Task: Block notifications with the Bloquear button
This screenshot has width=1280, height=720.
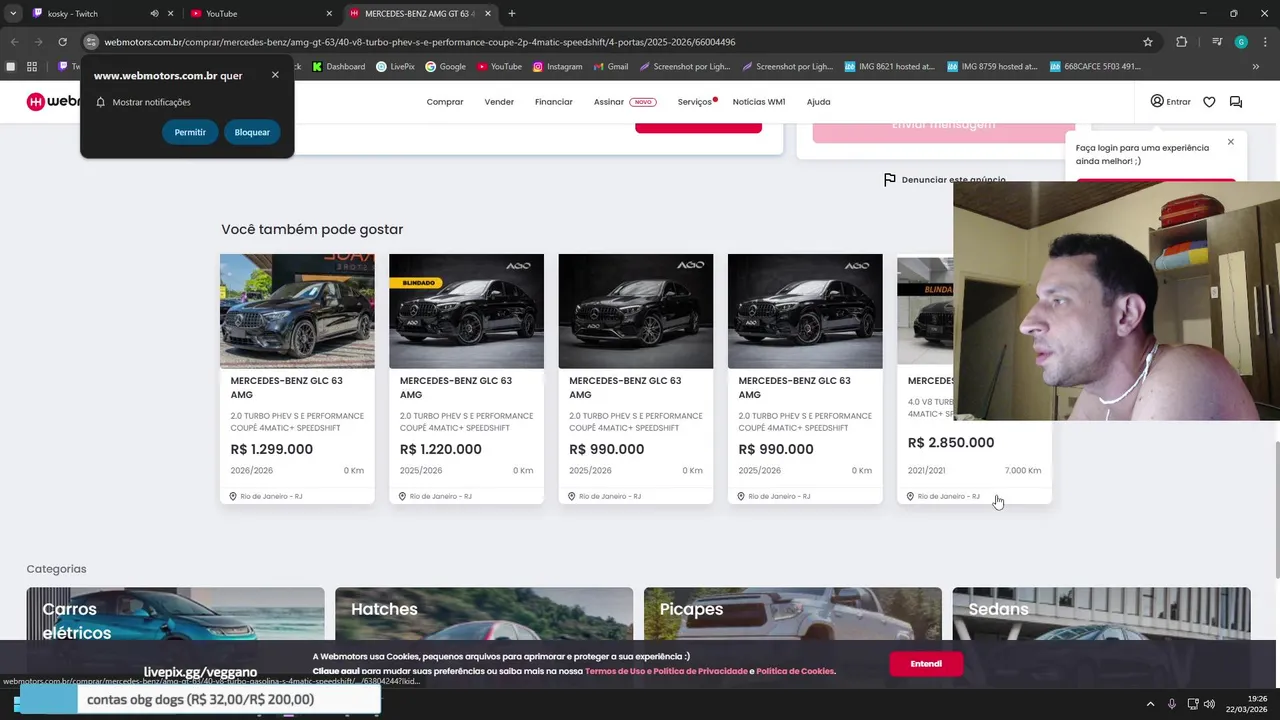Action: pos(252,132)
